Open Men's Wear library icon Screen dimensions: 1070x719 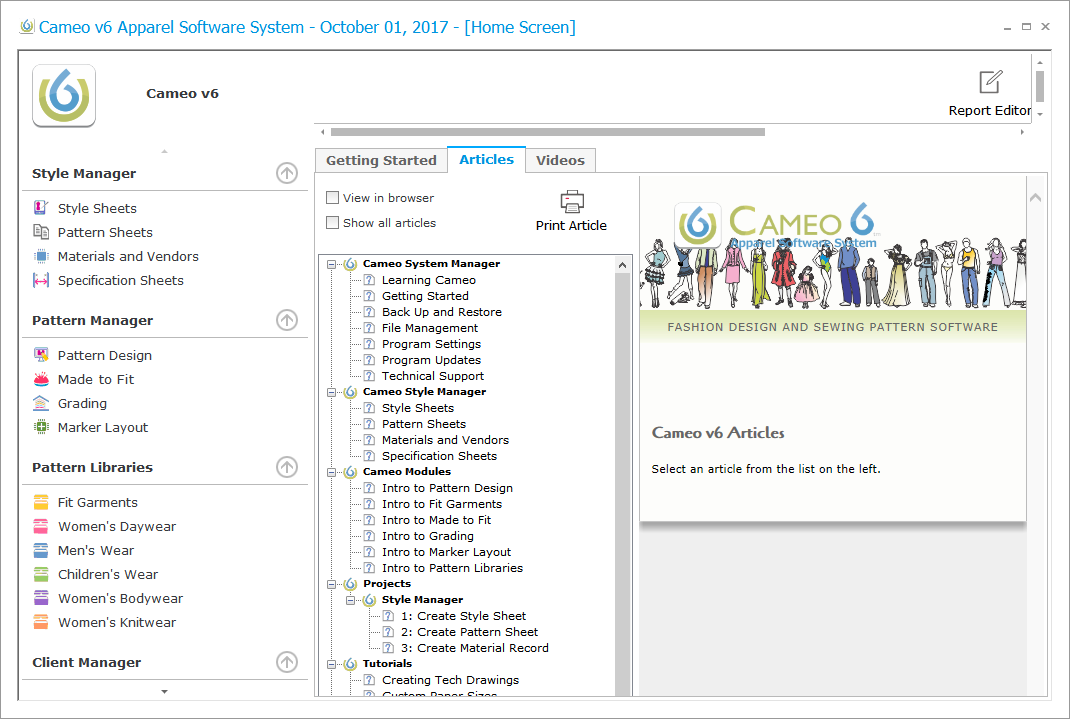coord(41,550)
